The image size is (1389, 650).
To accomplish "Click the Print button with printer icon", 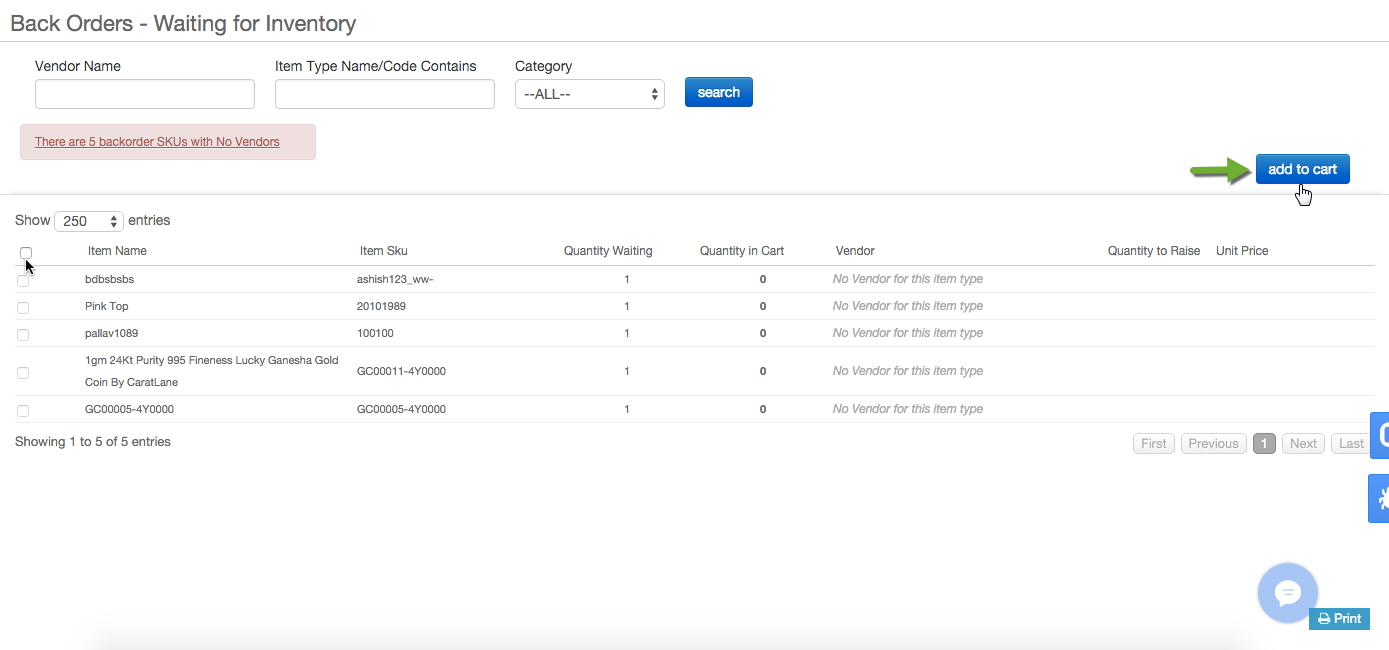I will [x=1339, y=618].
